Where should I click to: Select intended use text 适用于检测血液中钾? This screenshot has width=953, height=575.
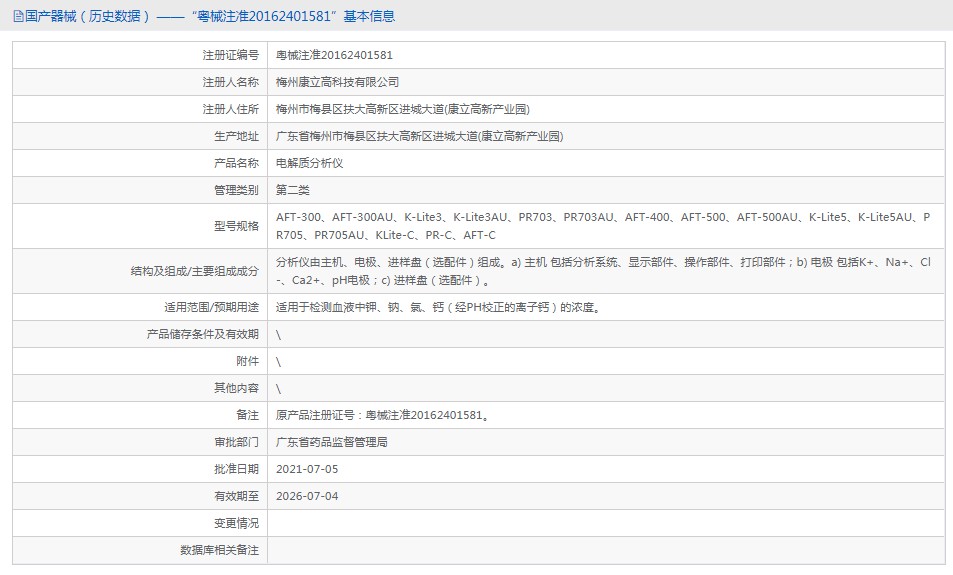[438, 308]
